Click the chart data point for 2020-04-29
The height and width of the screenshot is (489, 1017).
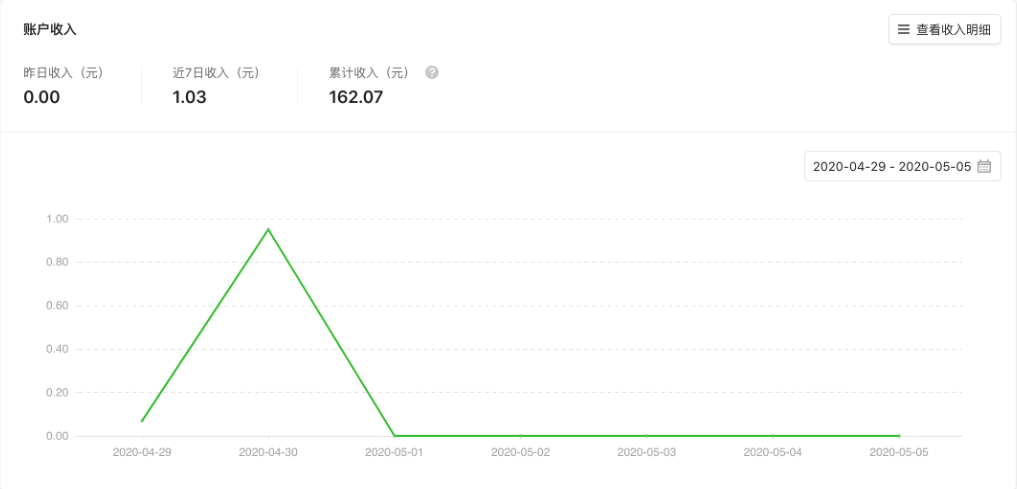pyautogui.click(x=142, y=421)
